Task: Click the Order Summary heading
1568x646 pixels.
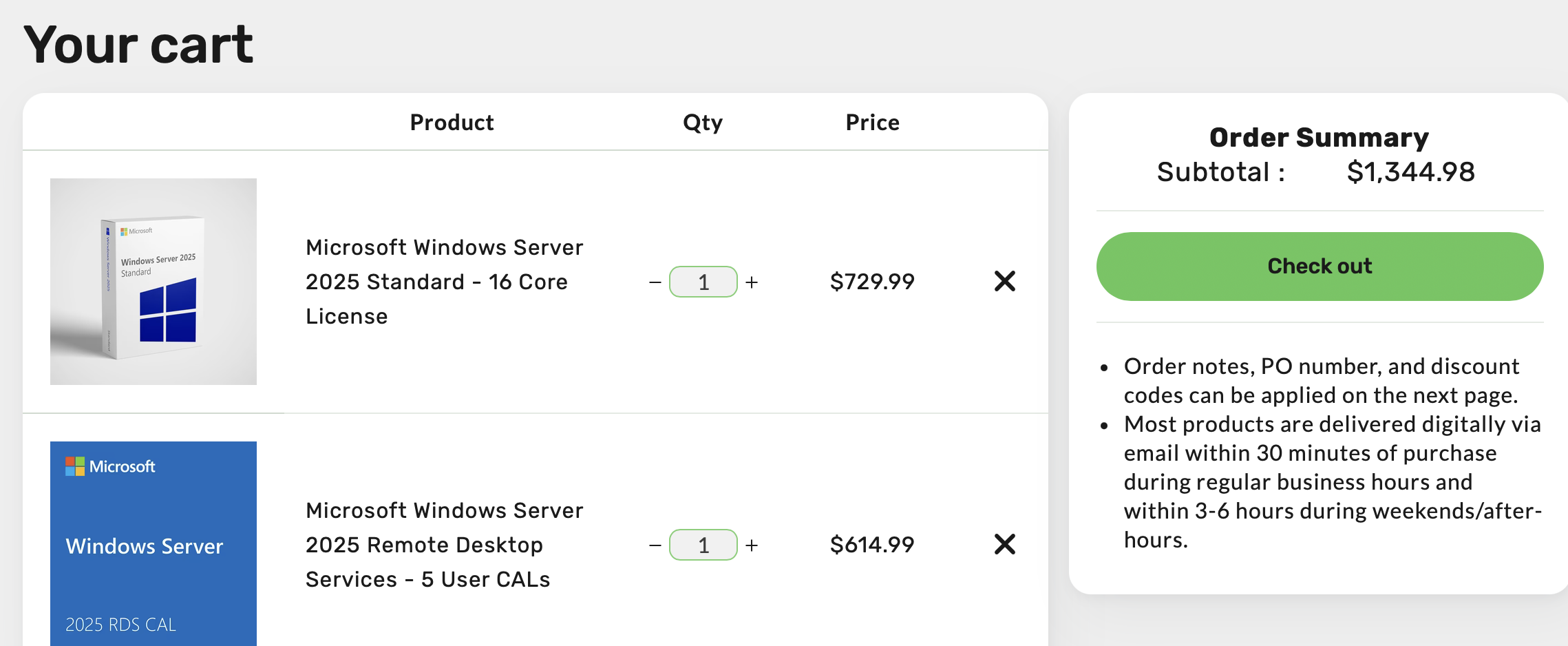Action: pyautogui.click(x=1319, y=137)
